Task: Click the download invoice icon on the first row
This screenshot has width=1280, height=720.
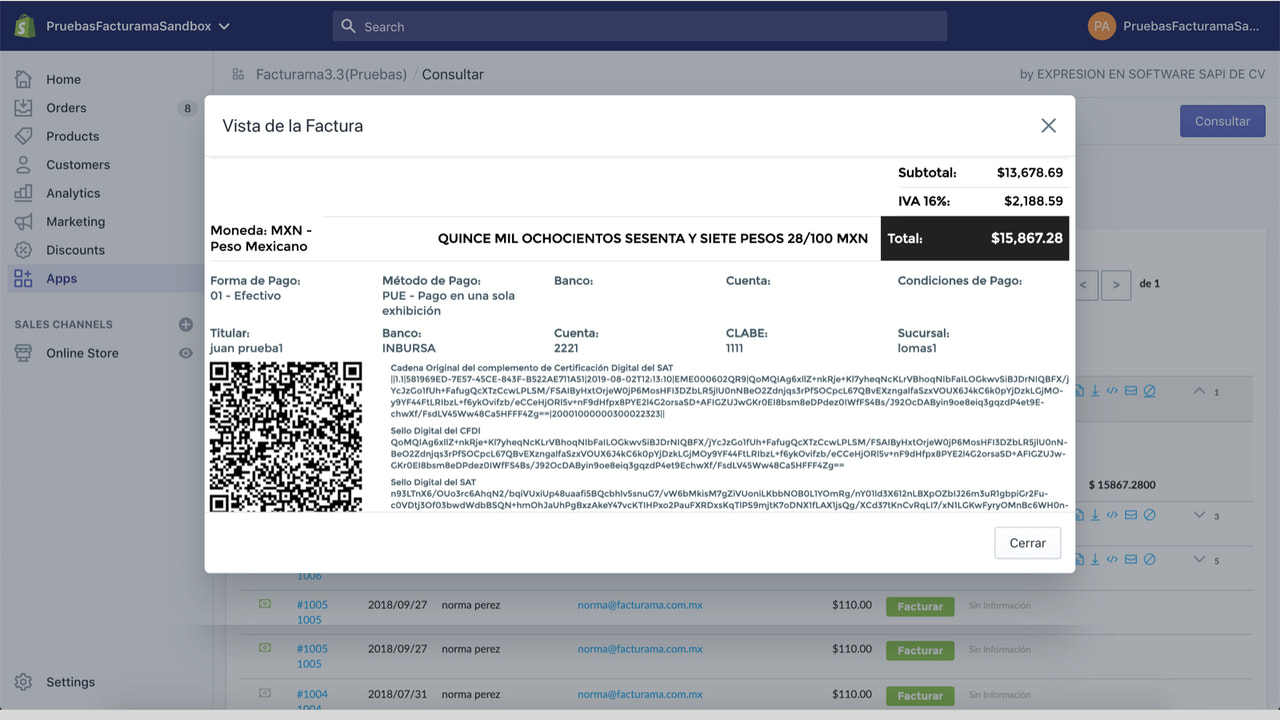Action: [1095, 391]
